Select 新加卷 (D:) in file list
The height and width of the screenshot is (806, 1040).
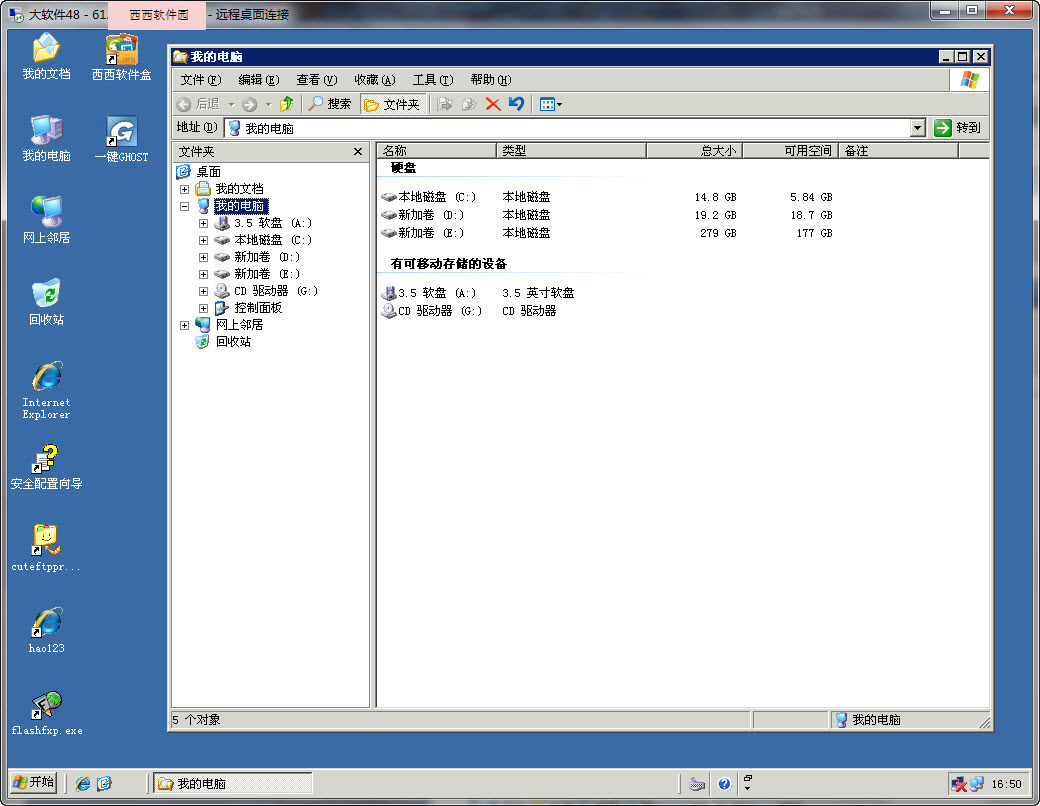click(422, 215)
